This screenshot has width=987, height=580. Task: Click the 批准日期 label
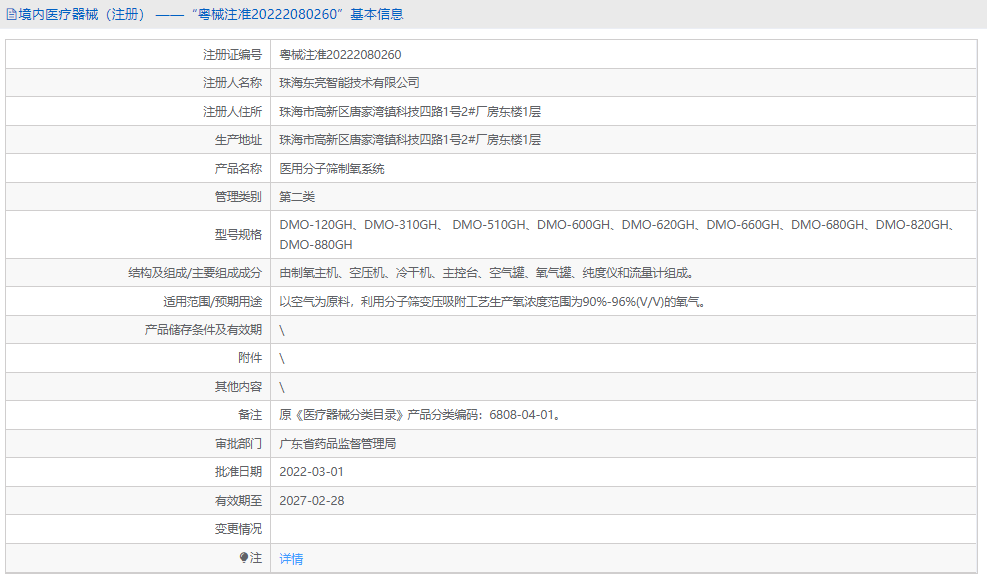tap(238, 472)
